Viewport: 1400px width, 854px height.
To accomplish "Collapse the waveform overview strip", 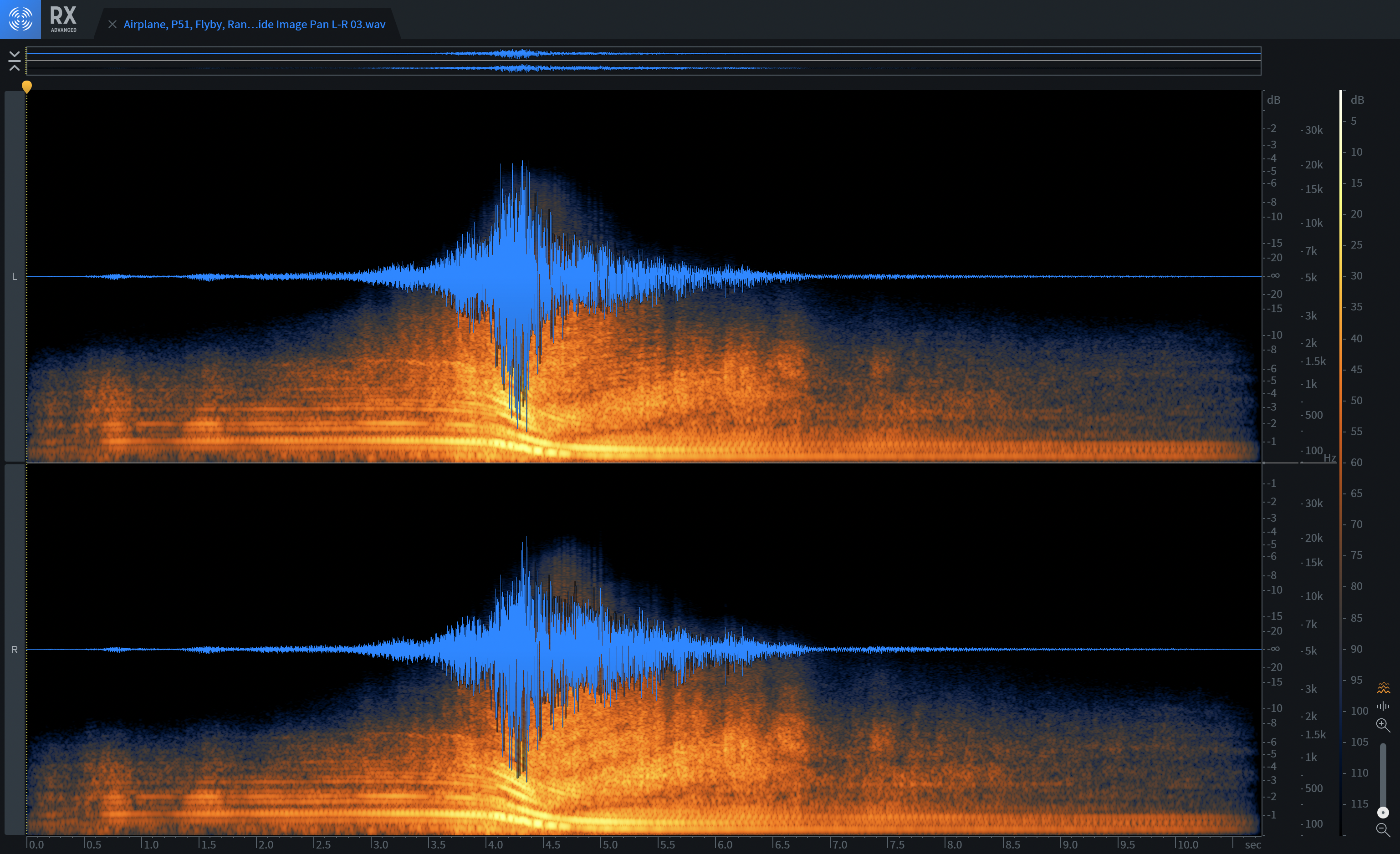I will (15, 61).
